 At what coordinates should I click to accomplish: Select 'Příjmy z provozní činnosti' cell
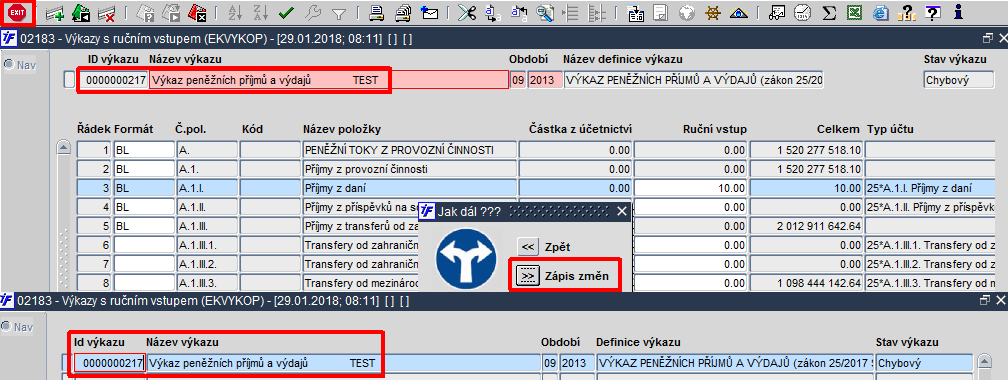click(x=410, y=169)
